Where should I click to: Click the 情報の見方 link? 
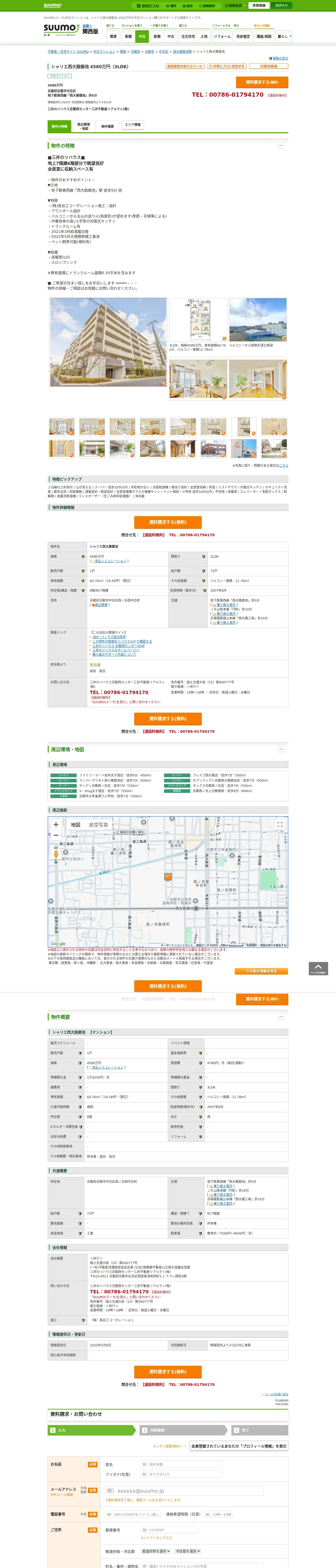tap(280, 59)
